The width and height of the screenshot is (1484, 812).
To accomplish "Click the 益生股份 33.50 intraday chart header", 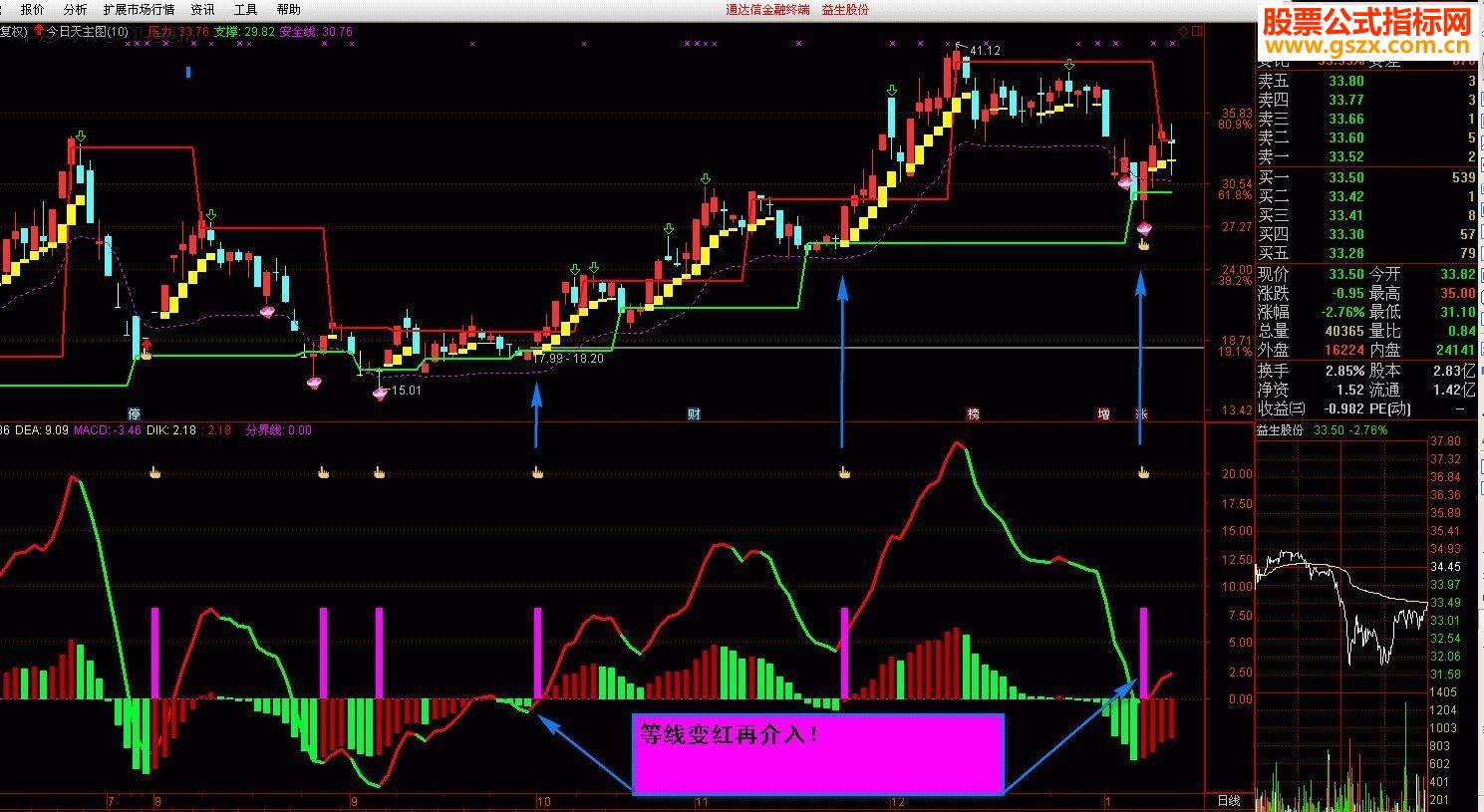I will (x=1322, y=430).
